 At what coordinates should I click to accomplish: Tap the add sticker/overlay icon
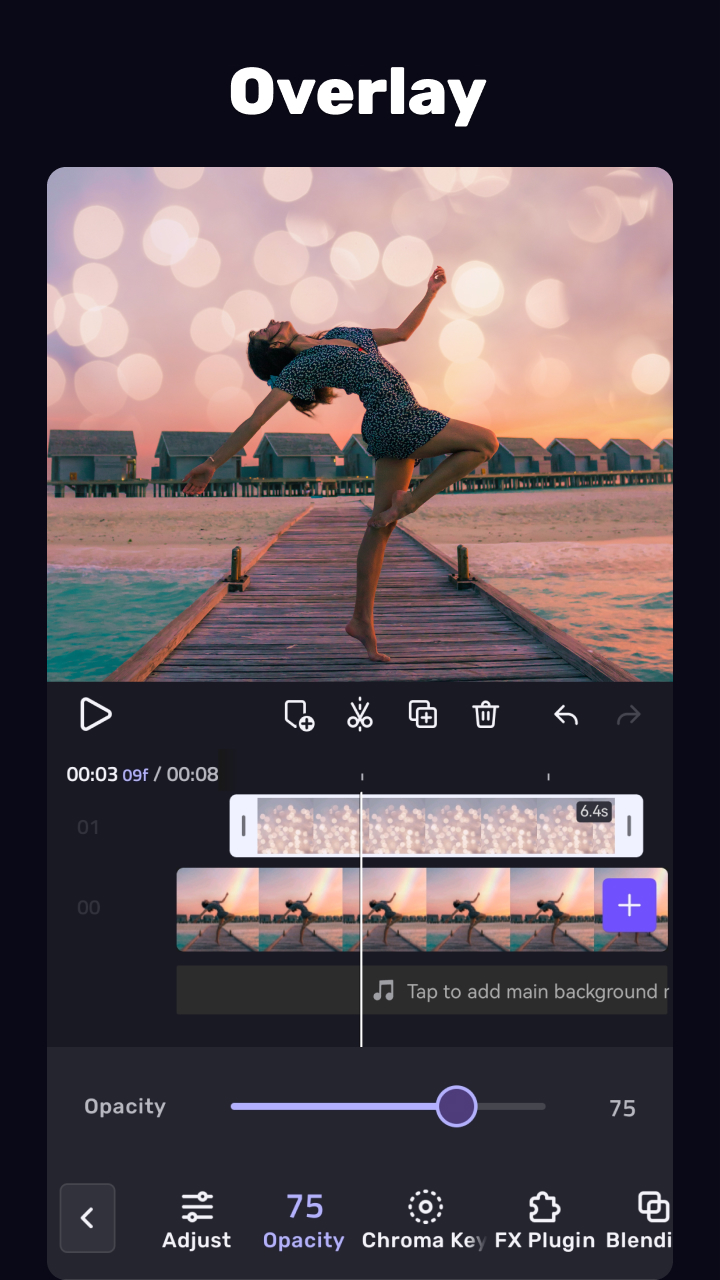(x=299, y=715)
